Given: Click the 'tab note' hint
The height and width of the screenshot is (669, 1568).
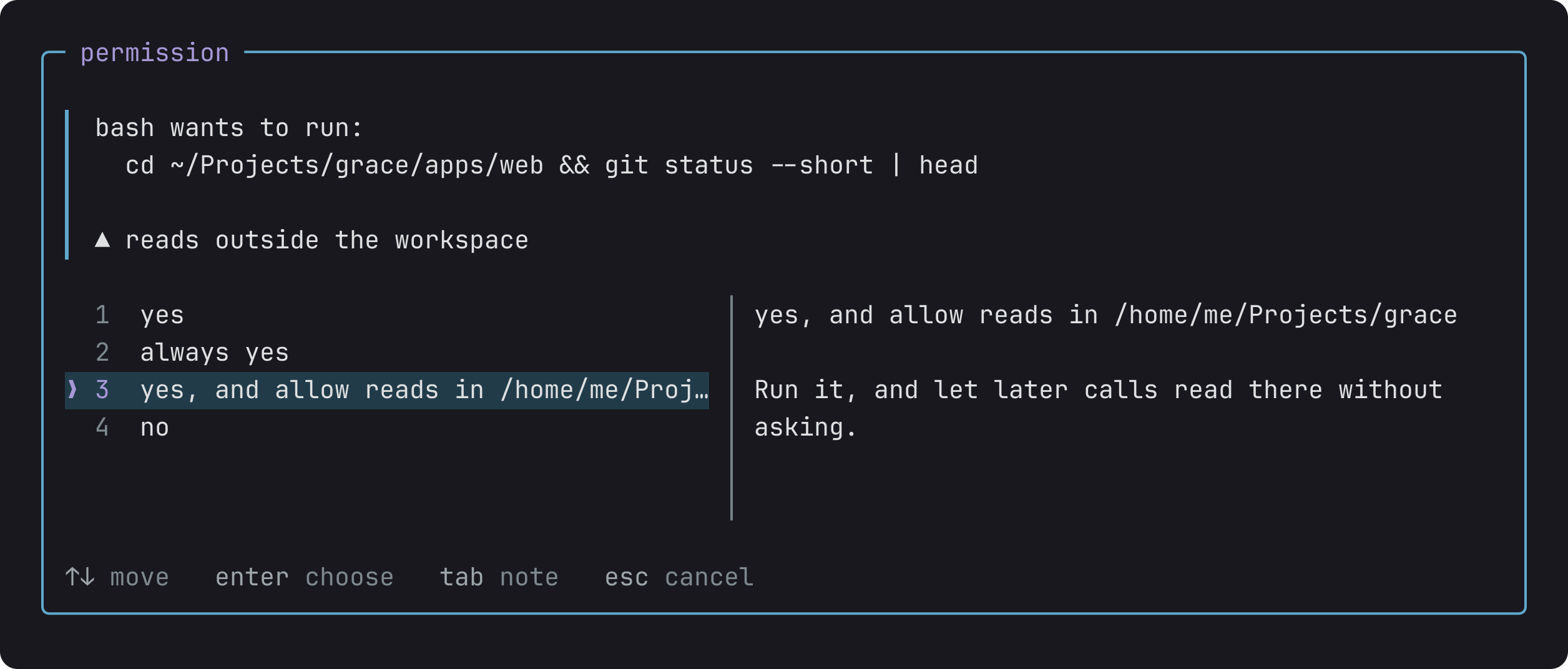Looking at the screenshot, I should pyautogui.click(x=499, y=578).
